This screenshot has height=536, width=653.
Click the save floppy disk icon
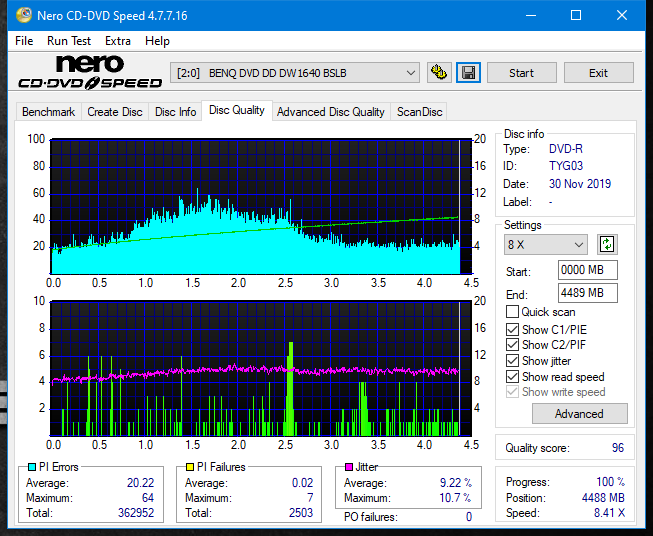pos(469,73)
